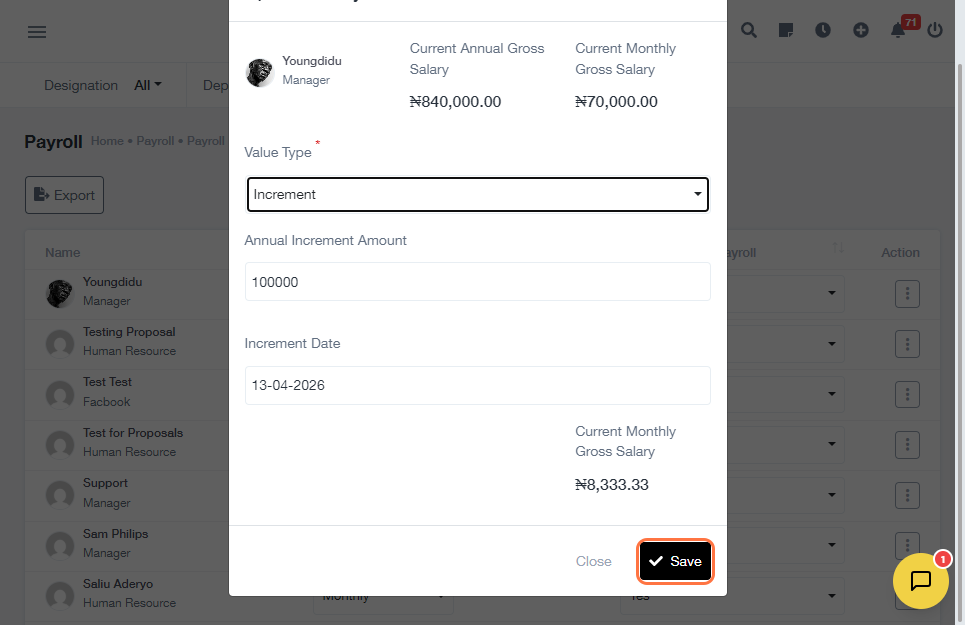The width and height of the screenshot is (965, 625).
Task: Open action menu for Youngdidu row
Action: pos(907,294)
